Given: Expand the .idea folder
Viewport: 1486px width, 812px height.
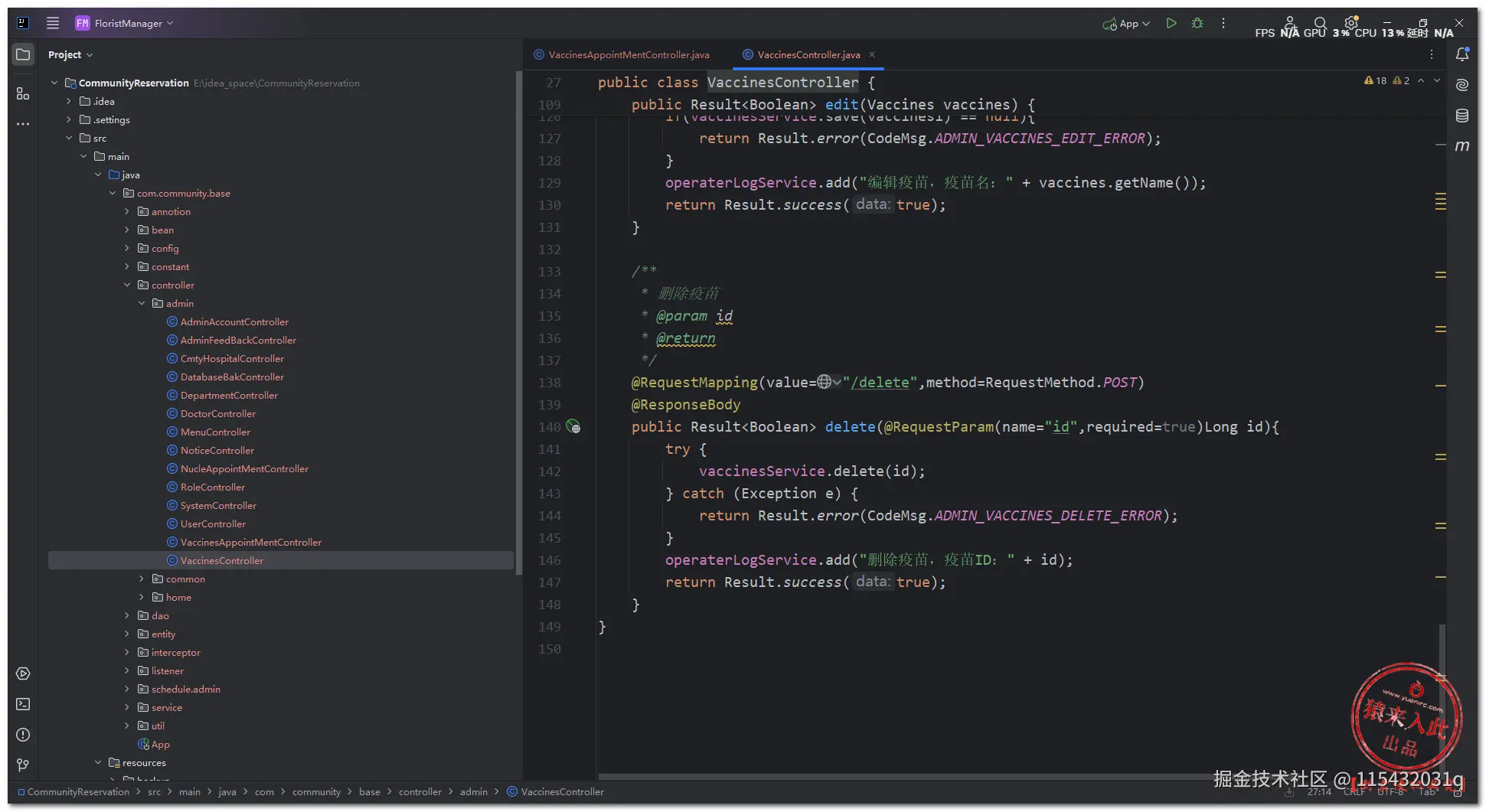Looking at the screenshot, I should coord(69,101).
